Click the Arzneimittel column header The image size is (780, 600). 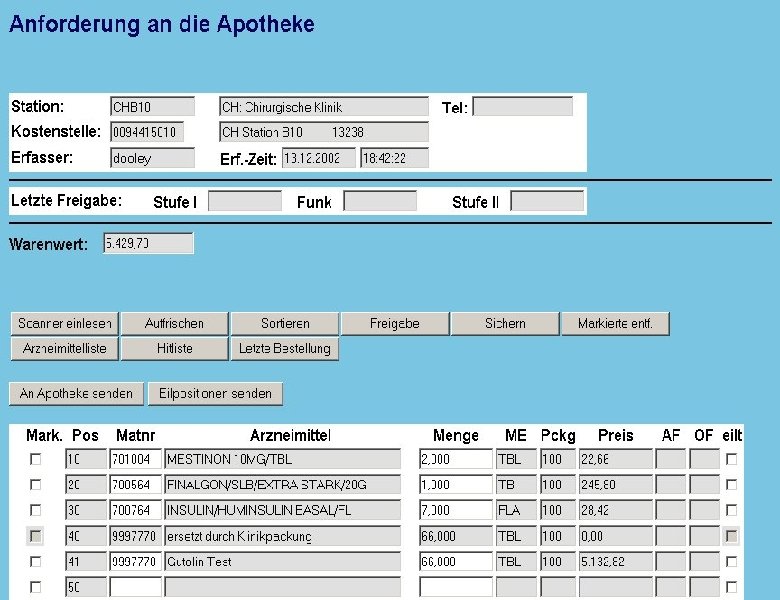(x=291, y=436)
